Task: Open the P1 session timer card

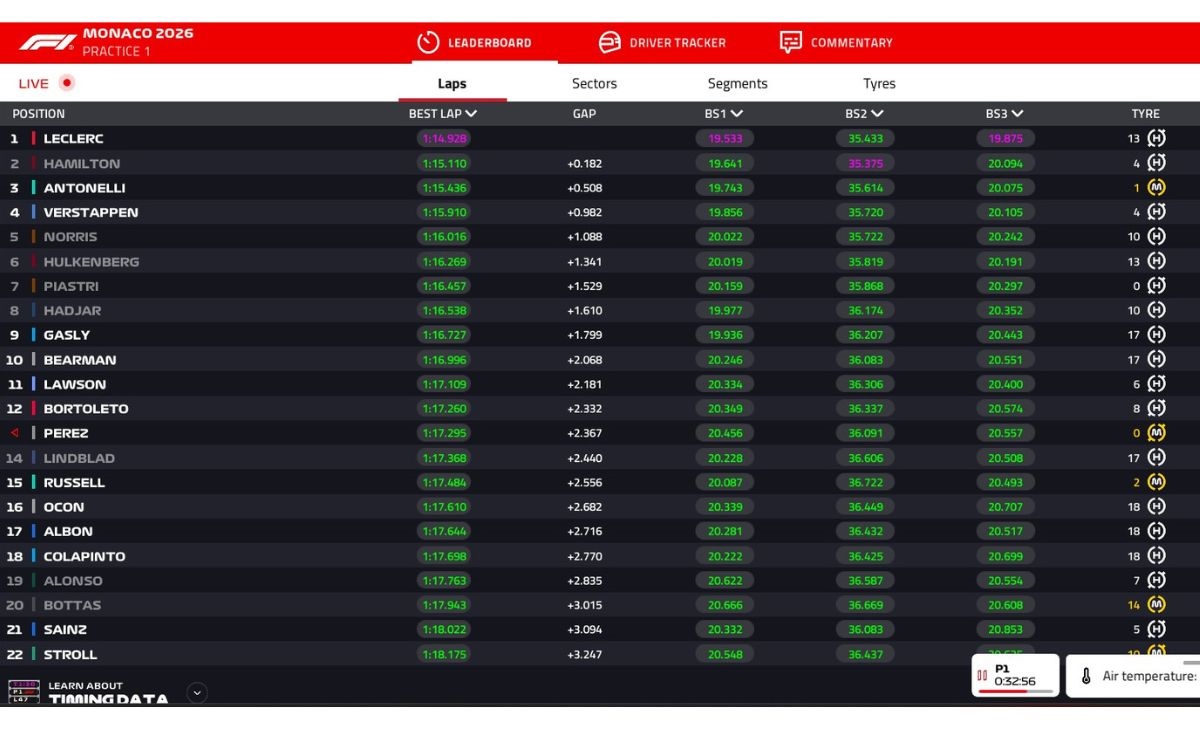Action: (1015, 676)
